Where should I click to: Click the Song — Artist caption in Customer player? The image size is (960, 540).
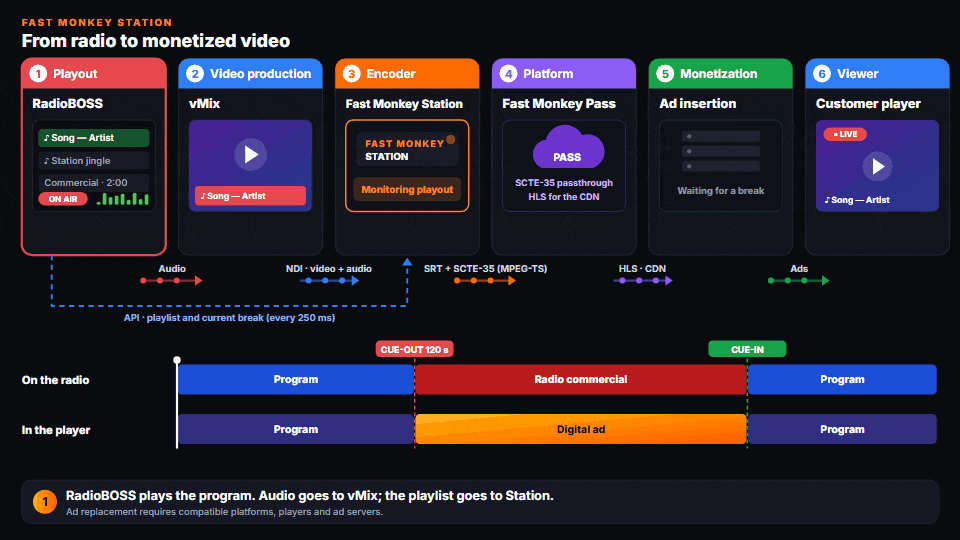point(857,200)
